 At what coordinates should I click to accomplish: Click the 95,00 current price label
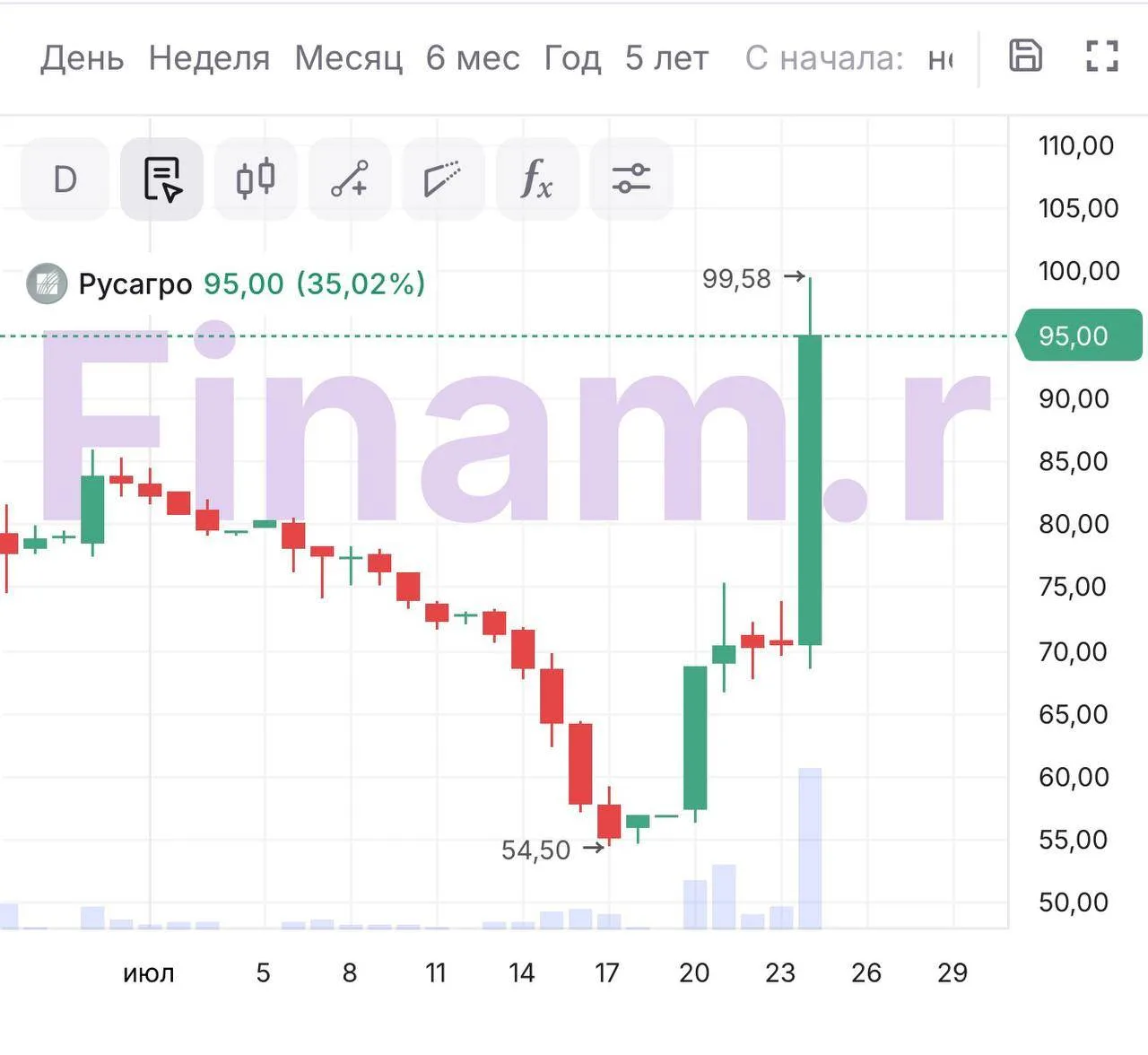click(x=1079, y=336)
